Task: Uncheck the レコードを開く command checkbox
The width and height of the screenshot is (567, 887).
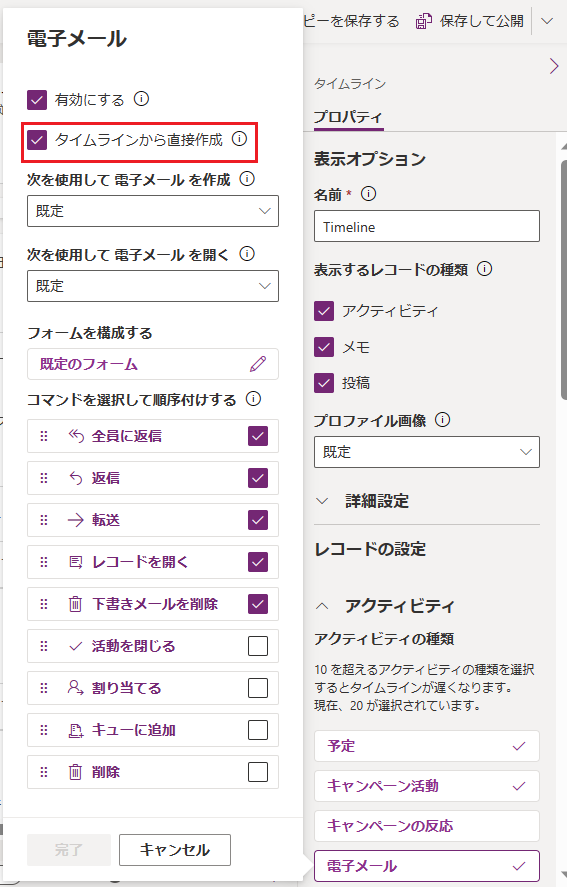Action: (x=258, y=562)
